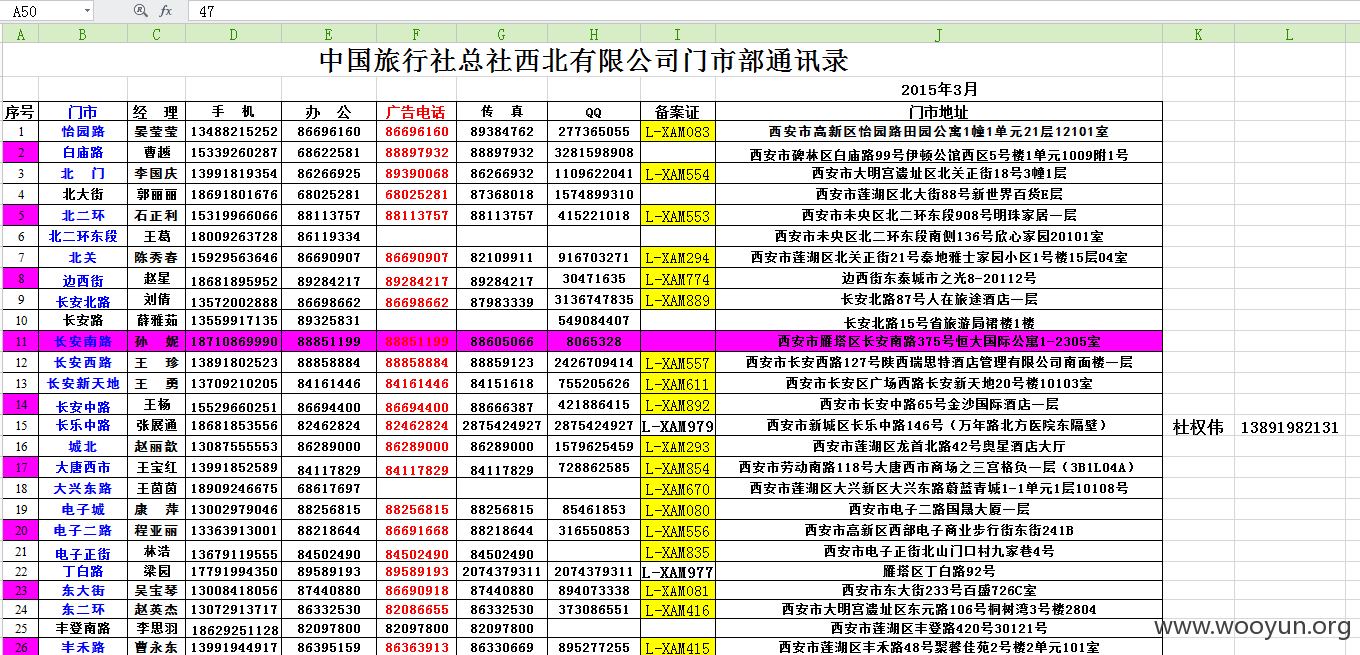Click the 13891982131 cell in column L

coord(1289,427)
